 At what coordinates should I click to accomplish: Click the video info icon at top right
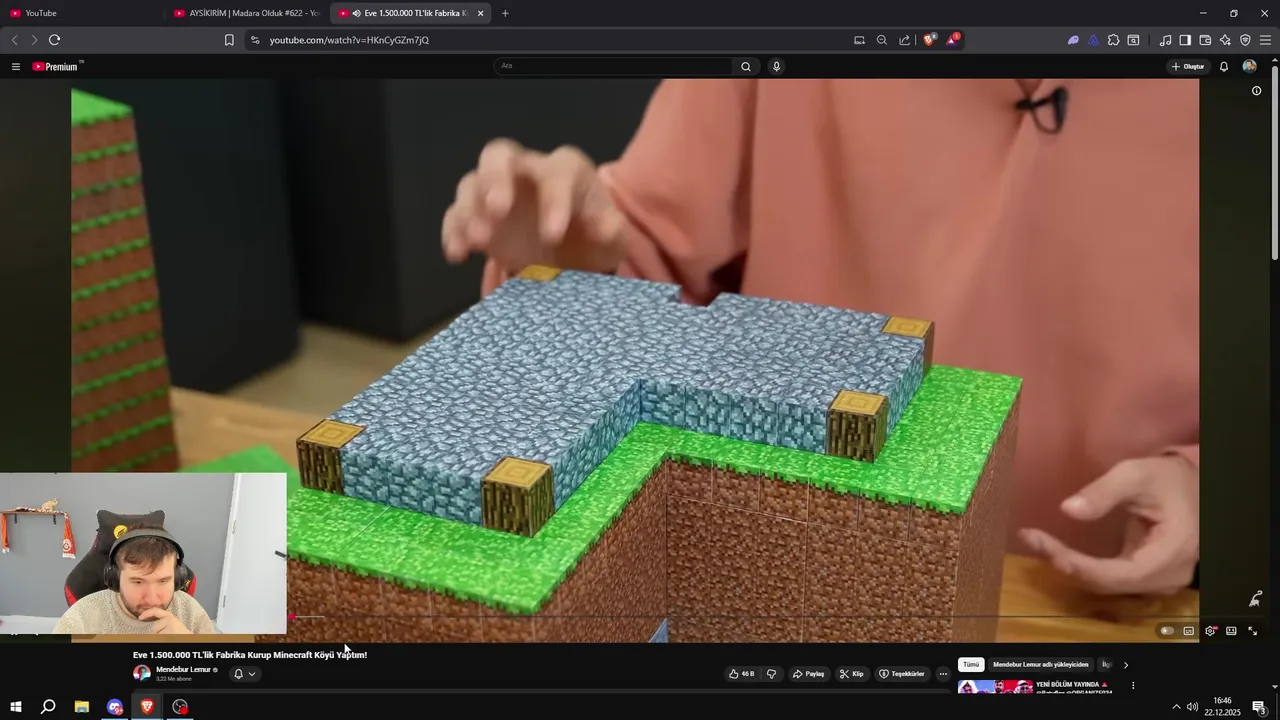pyautogui.click(x=1257, y=91)
